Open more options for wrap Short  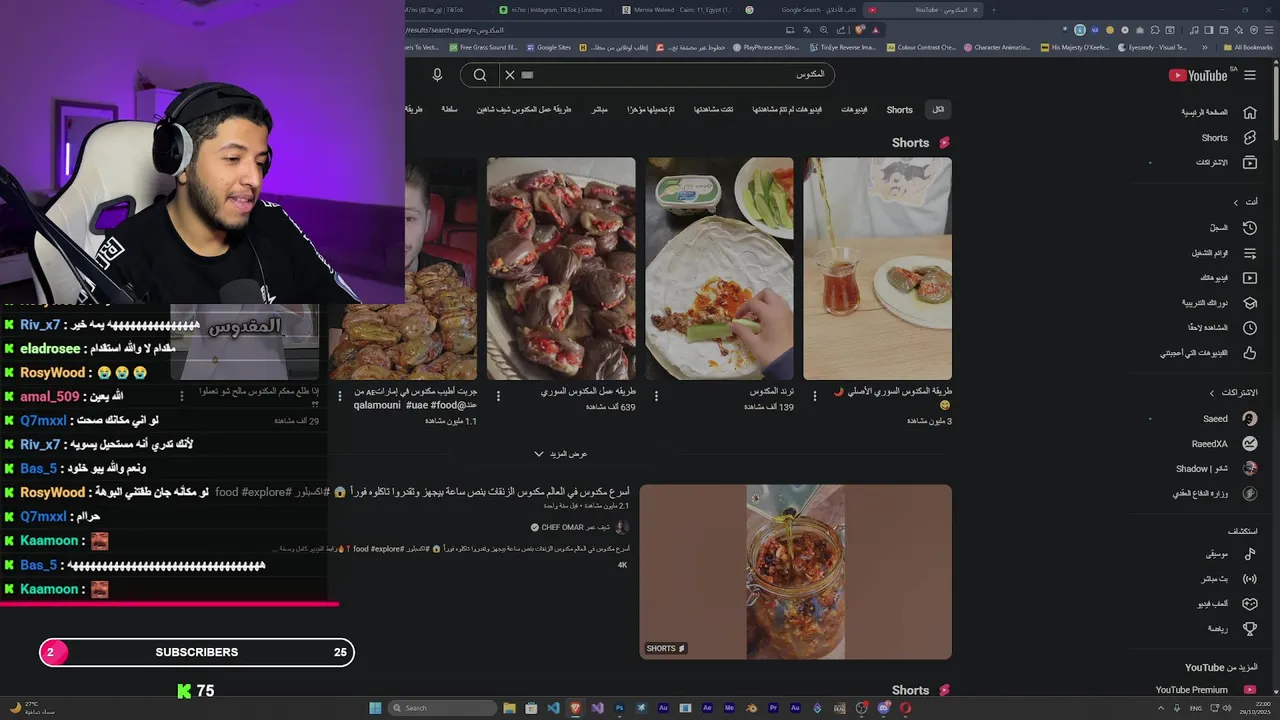point(656,396)
